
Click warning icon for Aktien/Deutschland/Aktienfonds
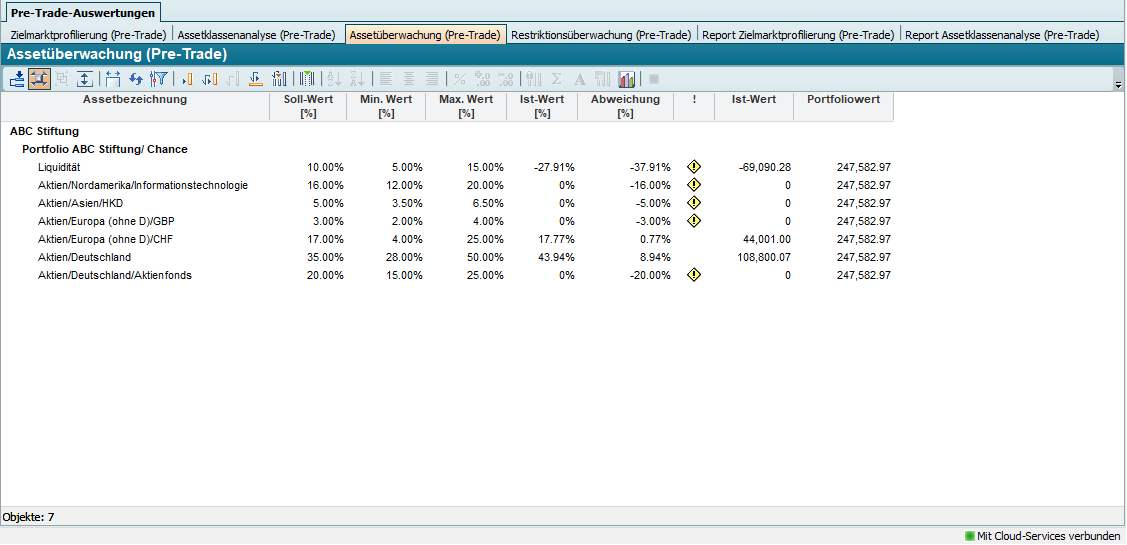pos(694,275)
